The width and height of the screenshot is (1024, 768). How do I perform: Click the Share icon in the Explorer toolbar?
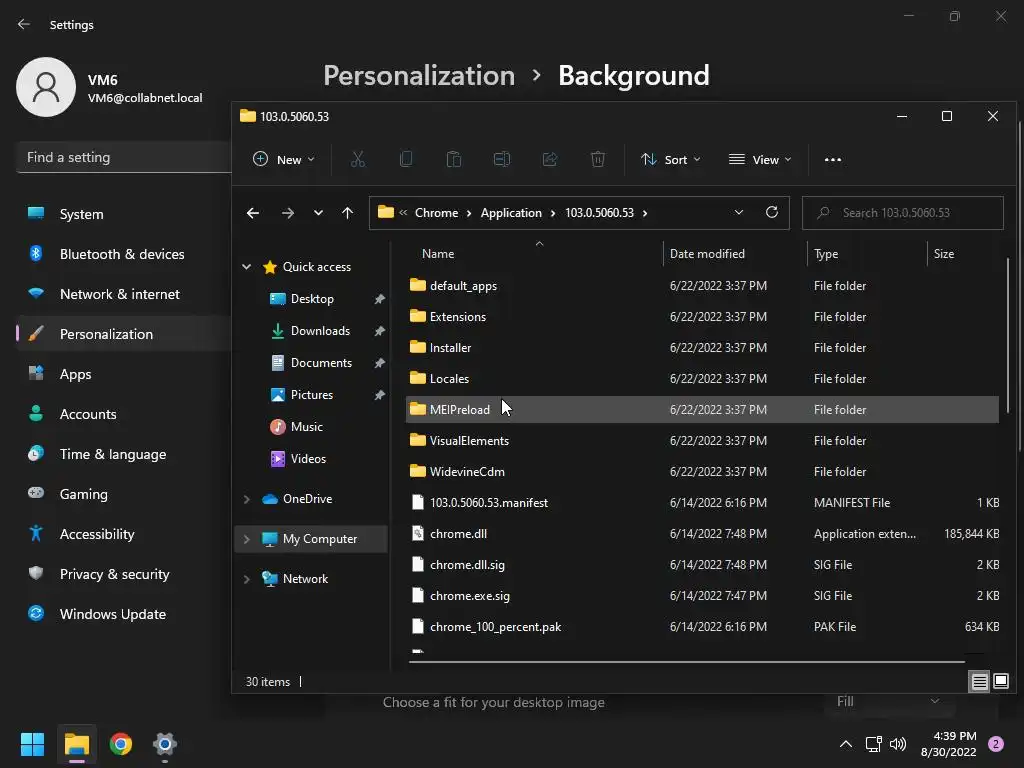tap(550, 159)
